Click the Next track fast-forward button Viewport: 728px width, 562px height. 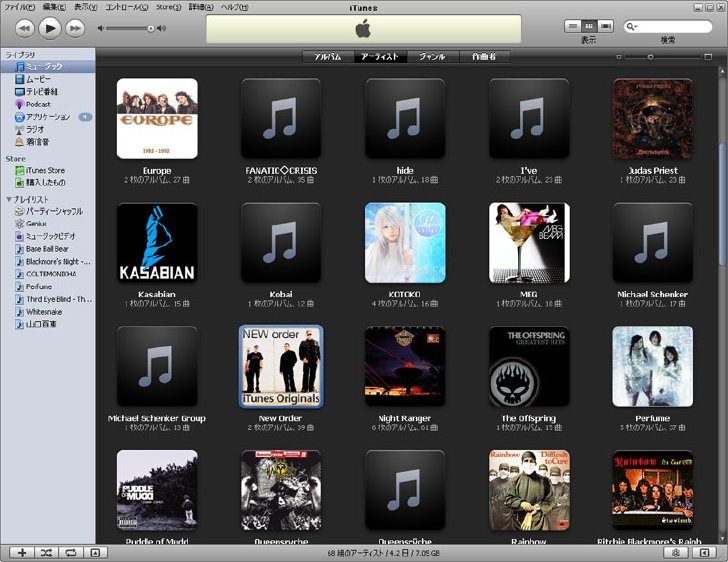click(75, 28)
